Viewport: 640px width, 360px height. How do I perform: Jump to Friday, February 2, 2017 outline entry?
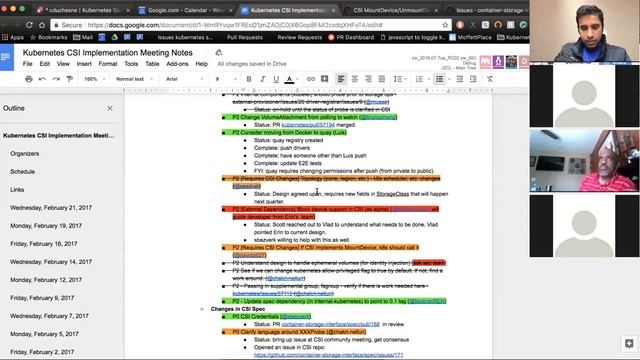pyautogui.click(x=42, y=351)
